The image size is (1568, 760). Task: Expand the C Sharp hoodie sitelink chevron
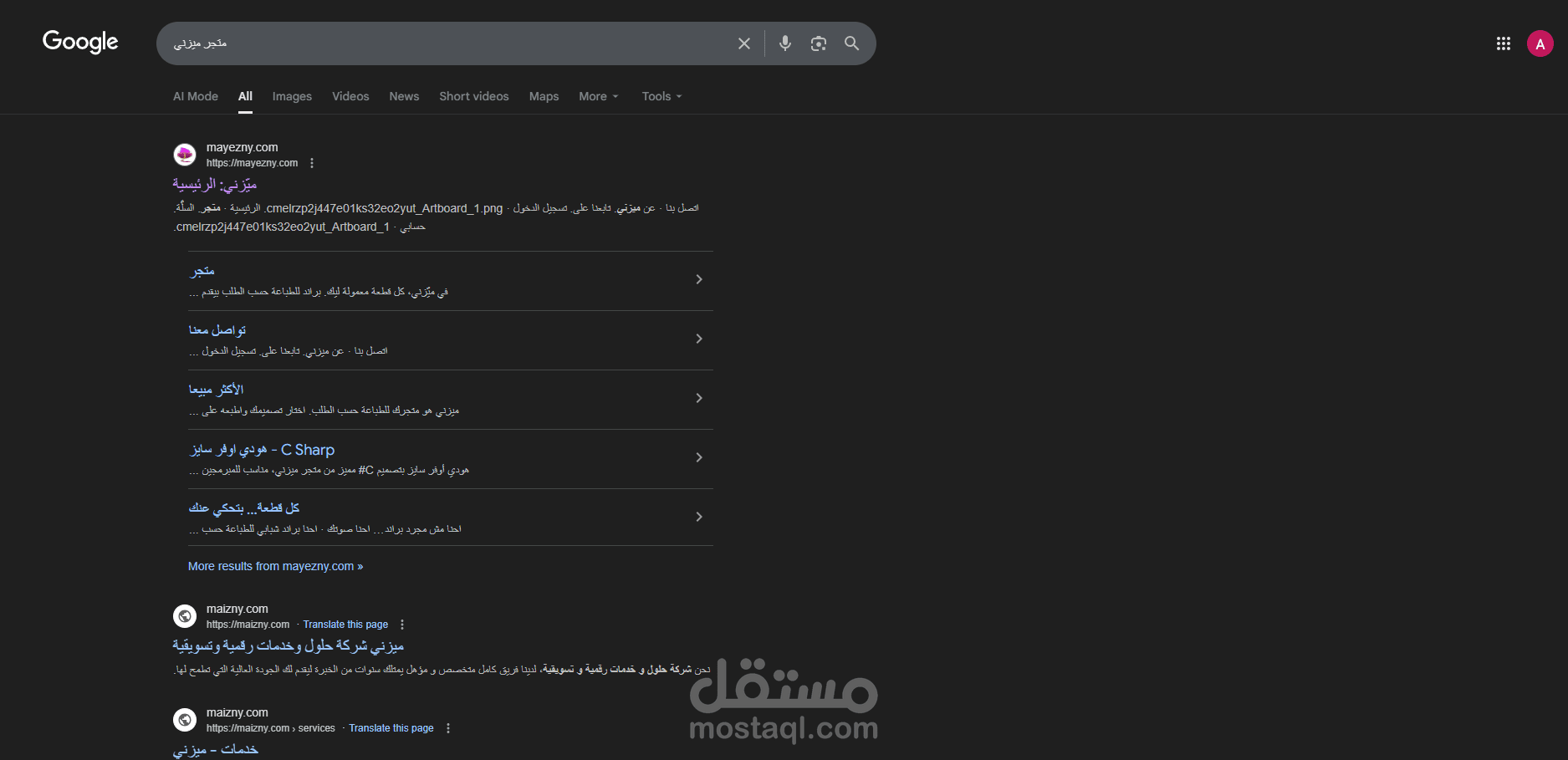click(699, 457)
